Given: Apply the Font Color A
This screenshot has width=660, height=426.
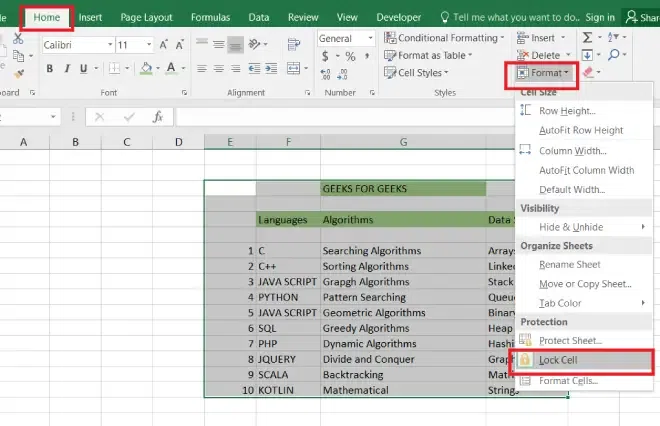Looking at the screenshot, I should click(x=171, y=68).
